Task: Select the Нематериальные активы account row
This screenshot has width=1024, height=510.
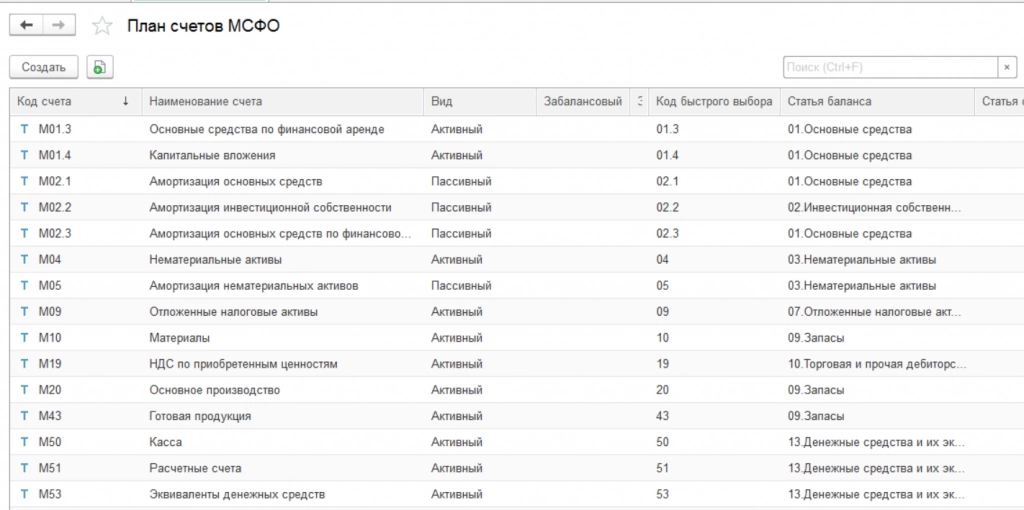Action: coord(214,260)
